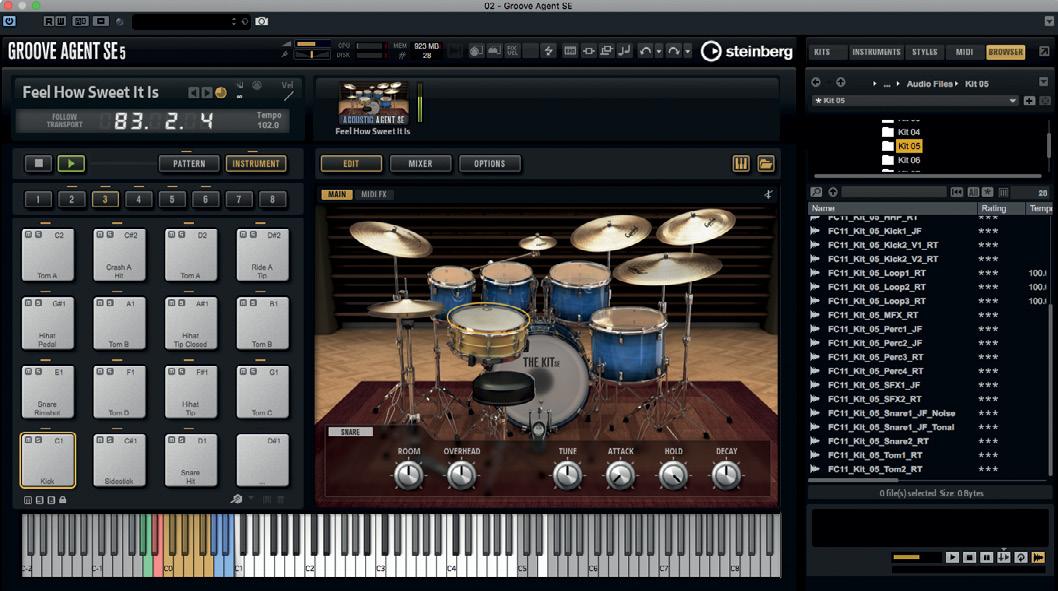Open the top-right plugin menu dropdown
1058x591 pixels.
1049,22
